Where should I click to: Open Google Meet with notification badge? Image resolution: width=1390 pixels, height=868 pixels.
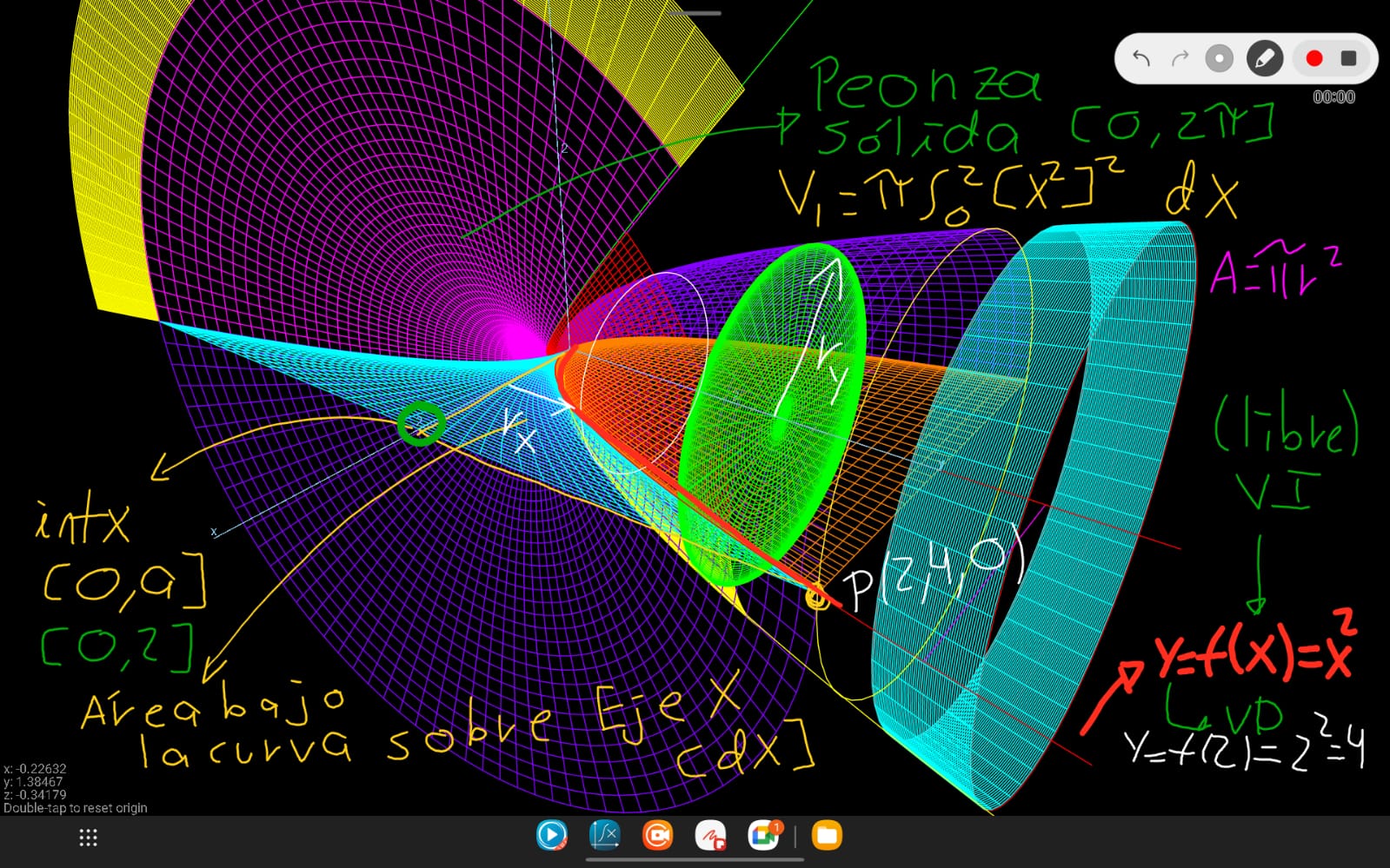pos(763,836)
